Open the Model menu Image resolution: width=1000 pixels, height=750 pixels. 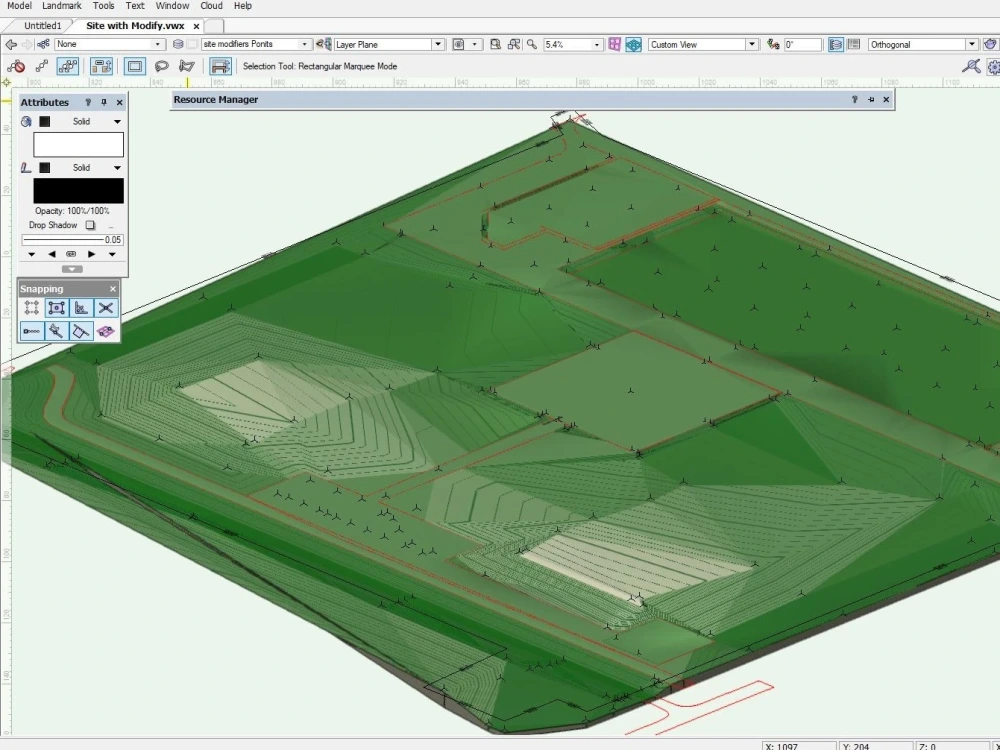(19, 6)
